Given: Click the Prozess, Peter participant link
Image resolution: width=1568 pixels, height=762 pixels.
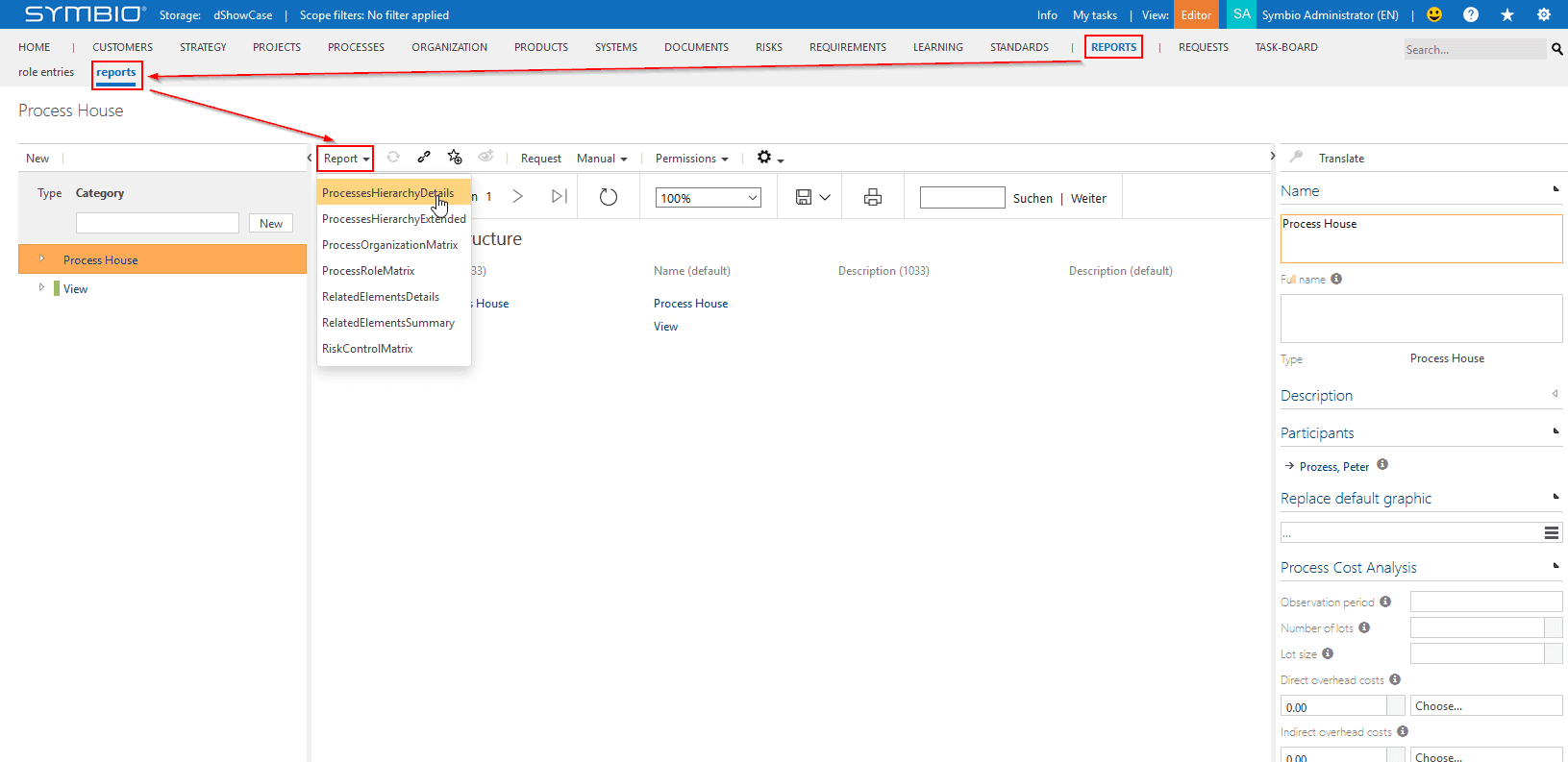Looking at the screenshot, I should (1333, 467).
